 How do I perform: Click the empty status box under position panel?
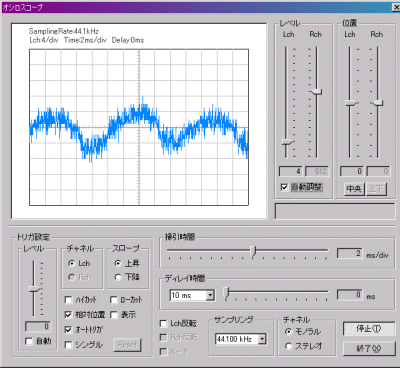click(x=334, y=211)
